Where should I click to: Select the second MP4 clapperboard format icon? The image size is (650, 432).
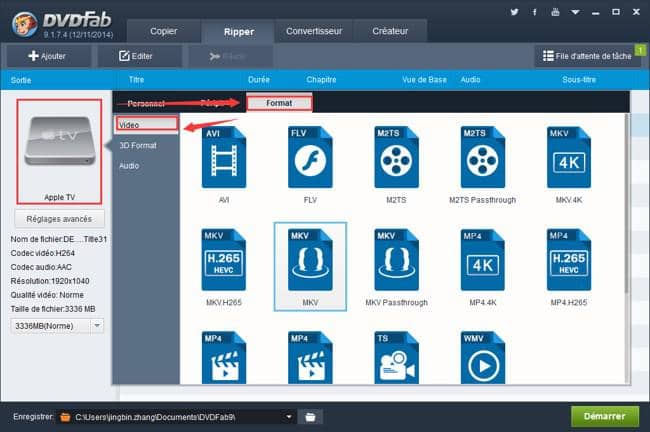pos(310,357)
